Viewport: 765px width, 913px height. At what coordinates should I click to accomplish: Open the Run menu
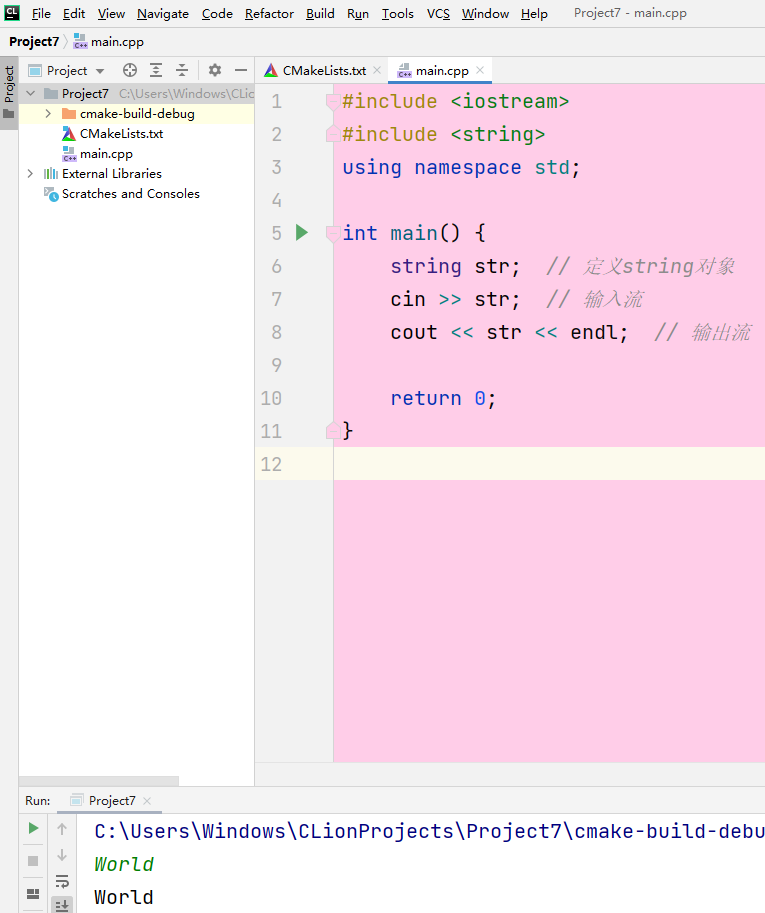point(358,13)
